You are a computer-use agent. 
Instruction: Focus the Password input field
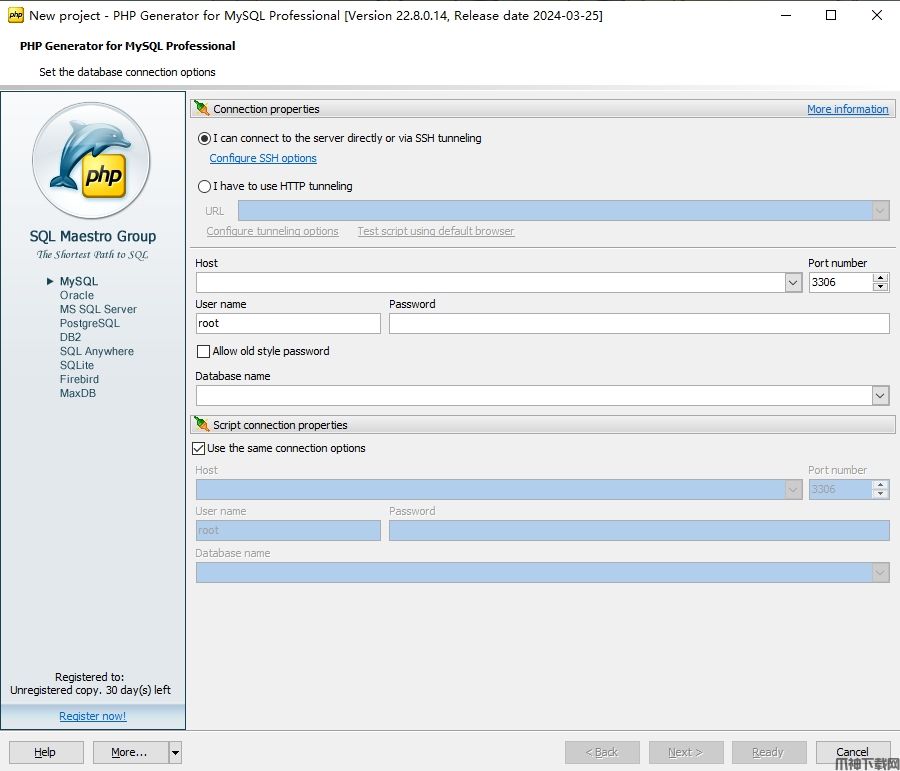click(x=638, y=323)
